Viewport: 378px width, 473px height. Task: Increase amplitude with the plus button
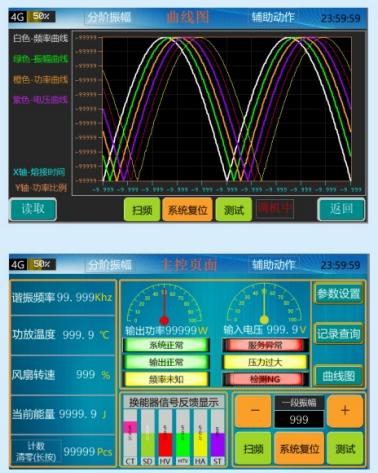point(345,411)
